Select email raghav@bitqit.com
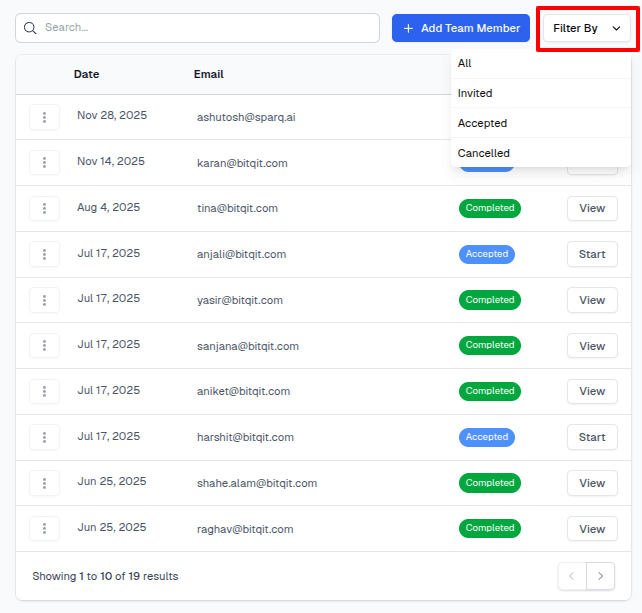This screenshot has height=613, width=642. point(245,529)
